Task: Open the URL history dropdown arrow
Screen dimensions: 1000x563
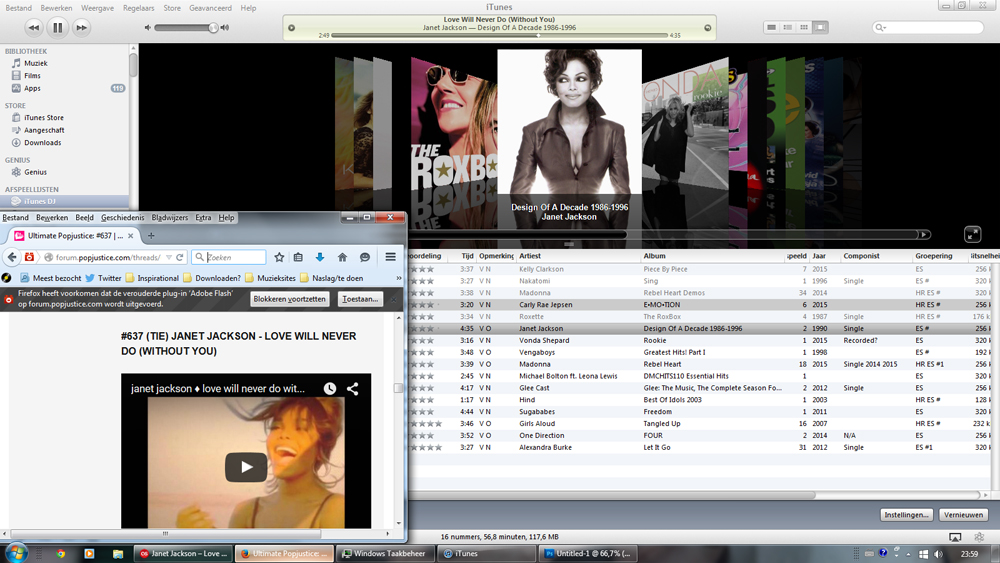Action: click(x=169, y=257)
